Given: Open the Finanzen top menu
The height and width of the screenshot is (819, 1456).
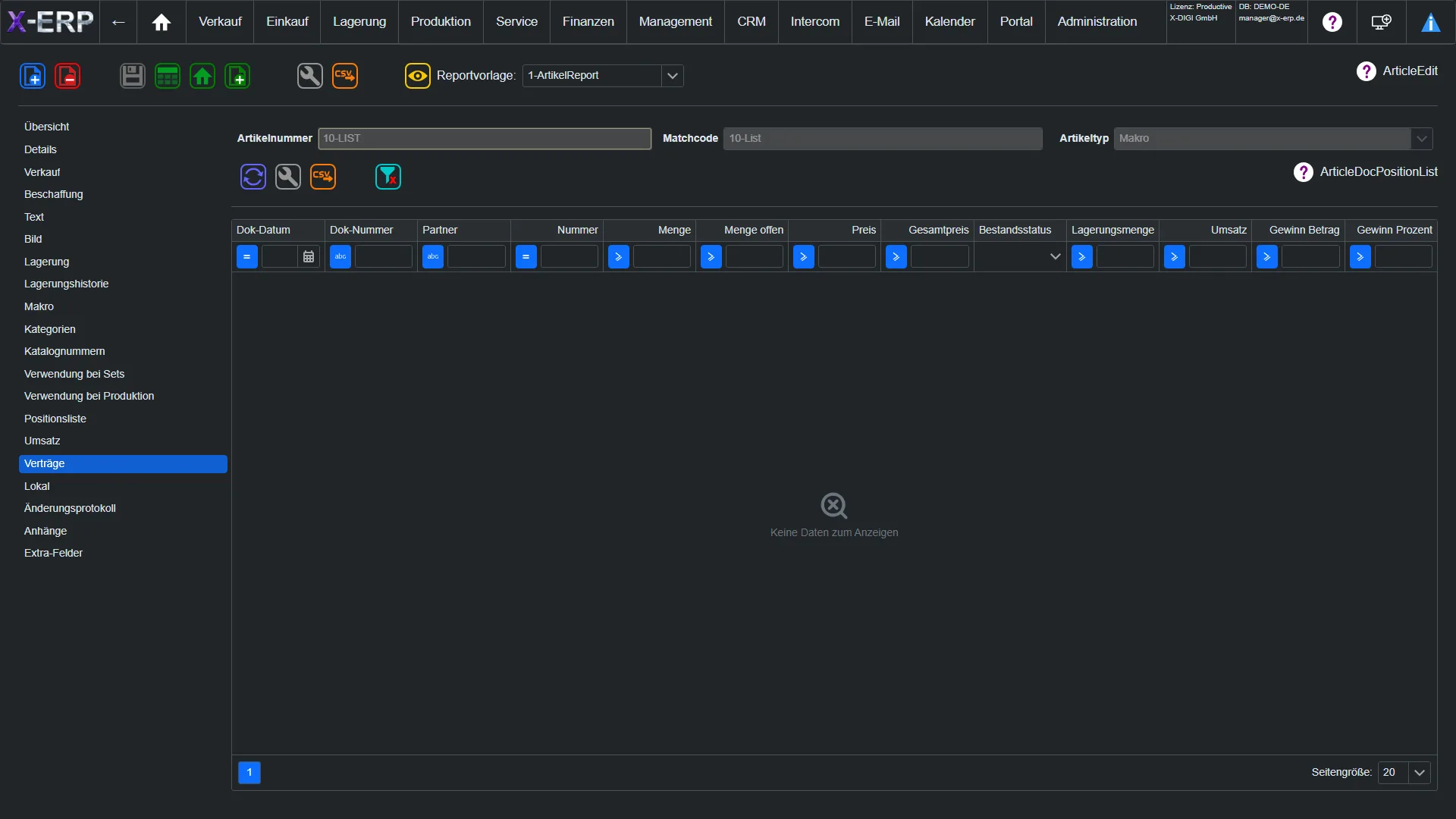Looking at the screenshot, I should pyautogui.click(x=588, y=22).
